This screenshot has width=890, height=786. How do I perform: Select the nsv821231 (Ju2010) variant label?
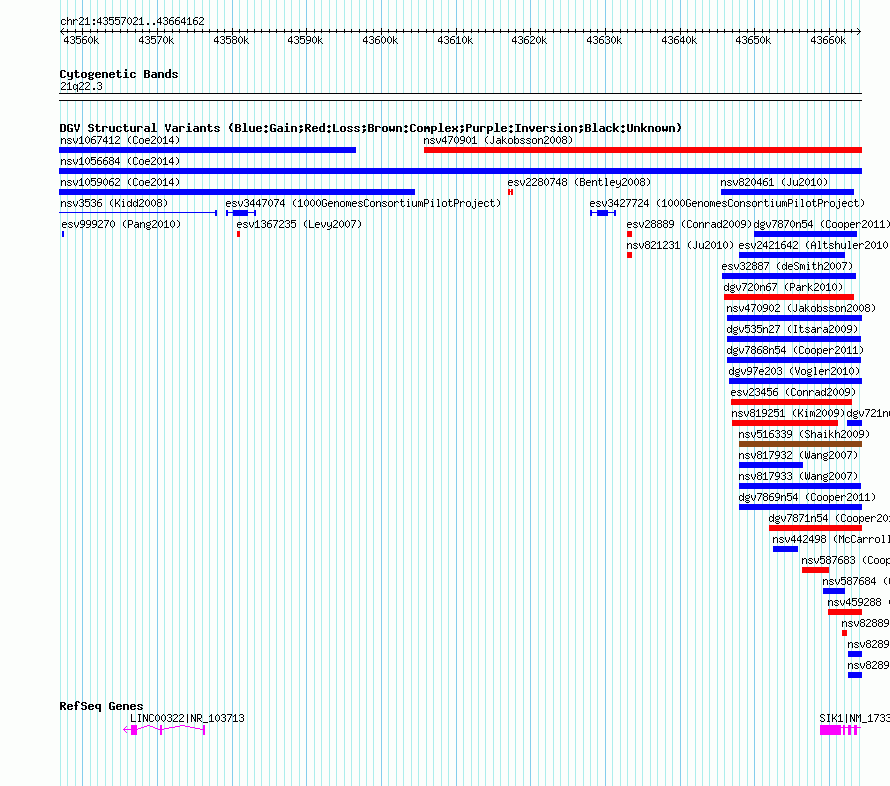[x=680, y=245]
